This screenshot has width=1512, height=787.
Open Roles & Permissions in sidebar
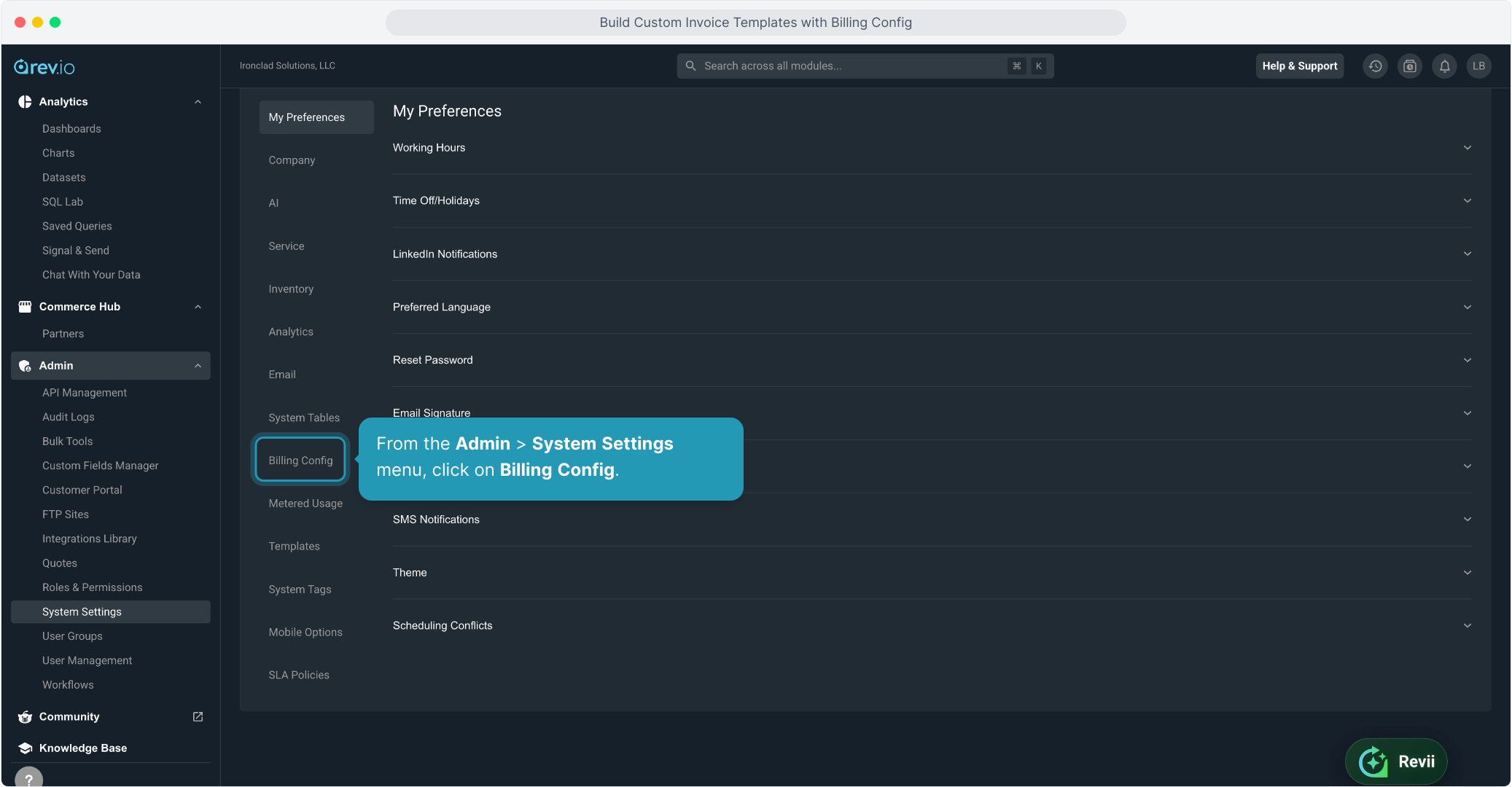pyautogui.click(x=93, y=588)
